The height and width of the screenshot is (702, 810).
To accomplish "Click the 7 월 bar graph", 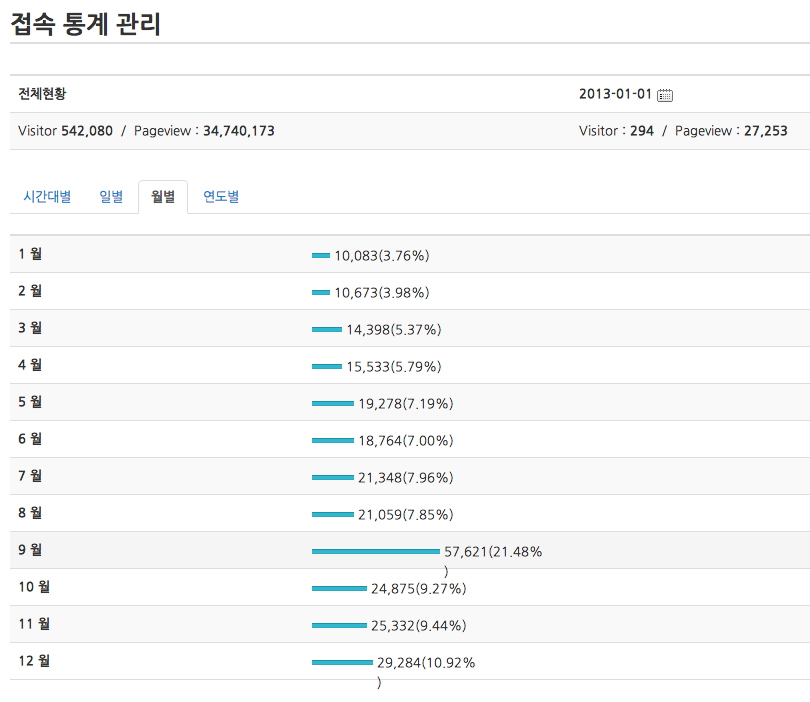I will (332, 477).
